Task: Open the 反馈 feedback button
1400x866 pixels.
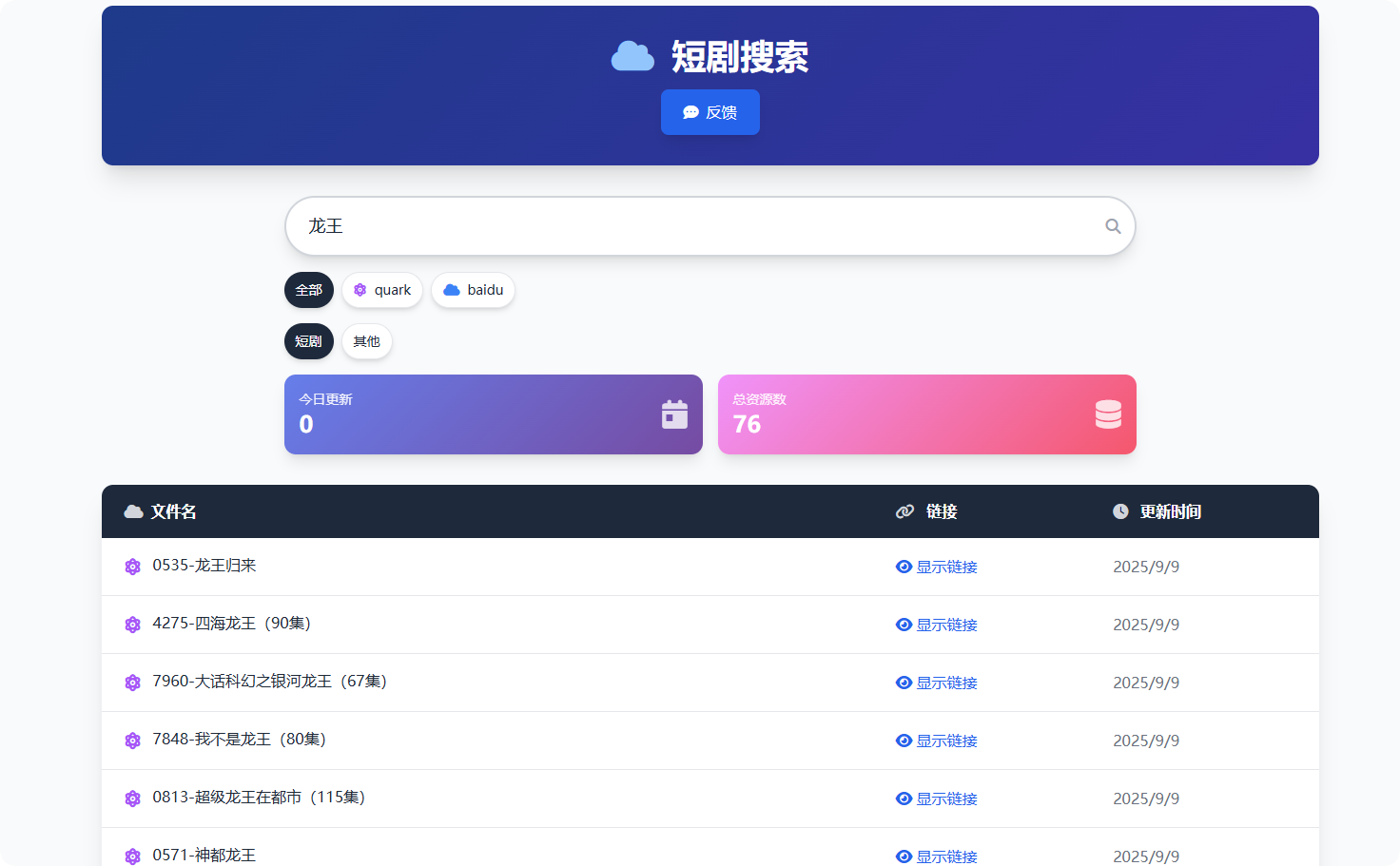Action: (710, 112)
